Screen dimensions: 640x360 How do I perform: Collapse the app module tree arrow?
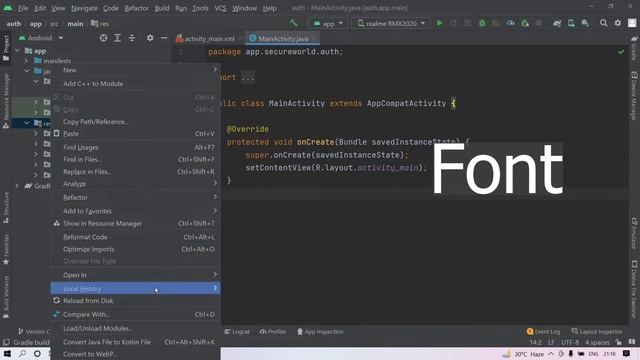pyautogui.click(x=17, y=51)
